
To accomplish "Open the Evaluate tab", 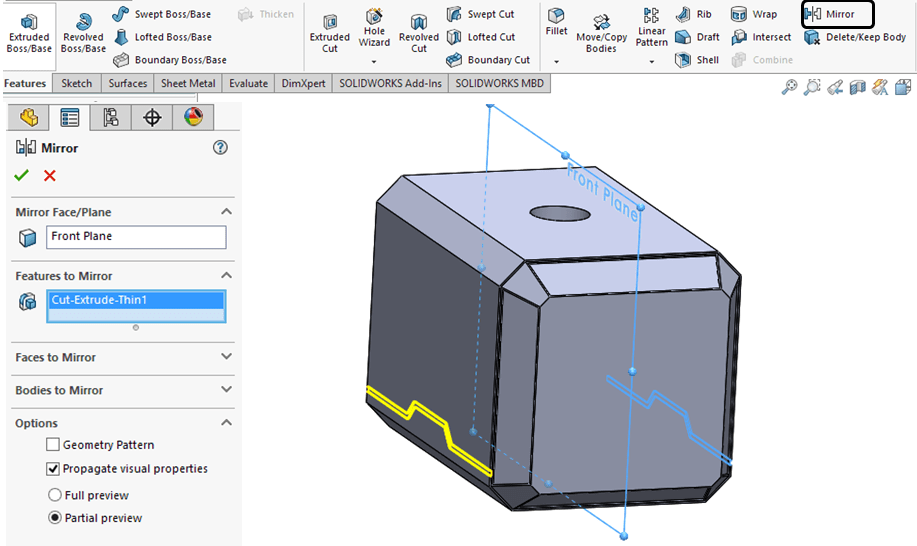I will pyautogui.click(x=248, y=84).
